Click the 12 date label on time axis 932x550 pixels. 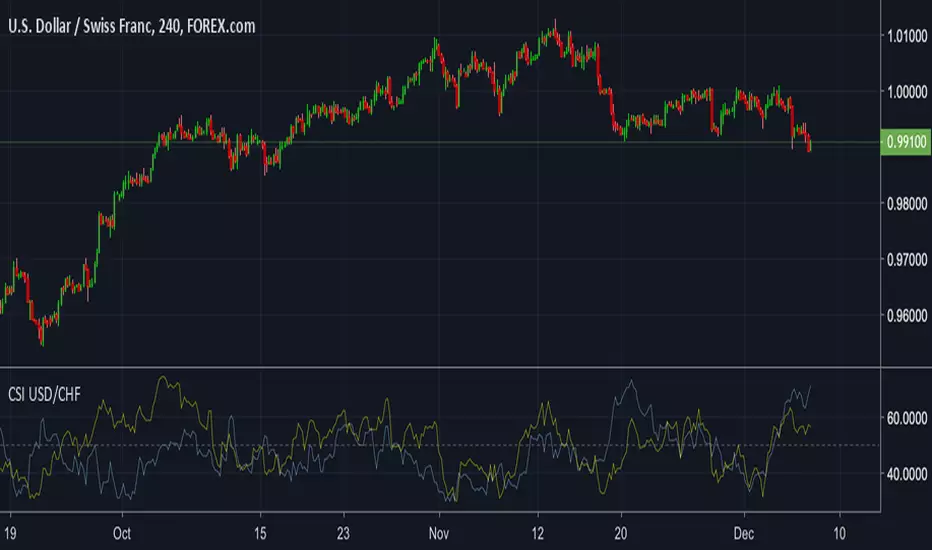537,533
